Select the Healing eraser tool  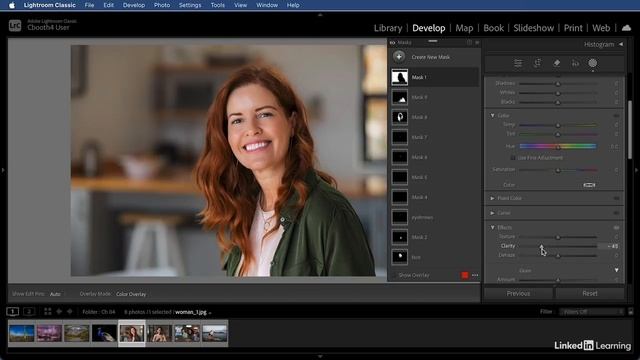[556, 63]
